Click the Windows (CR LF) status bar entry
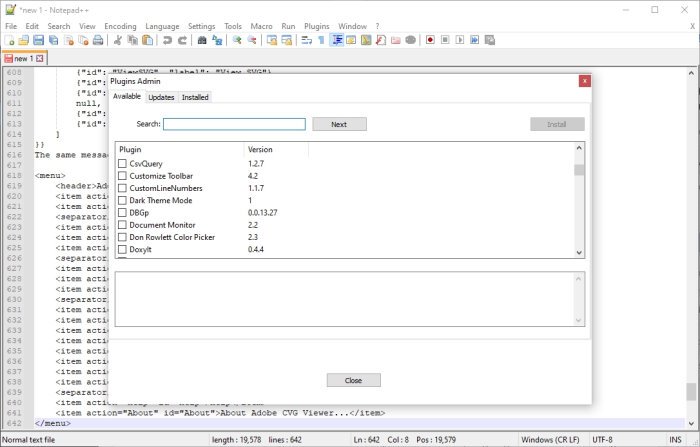The image size is (700, 447). [550, 440]
